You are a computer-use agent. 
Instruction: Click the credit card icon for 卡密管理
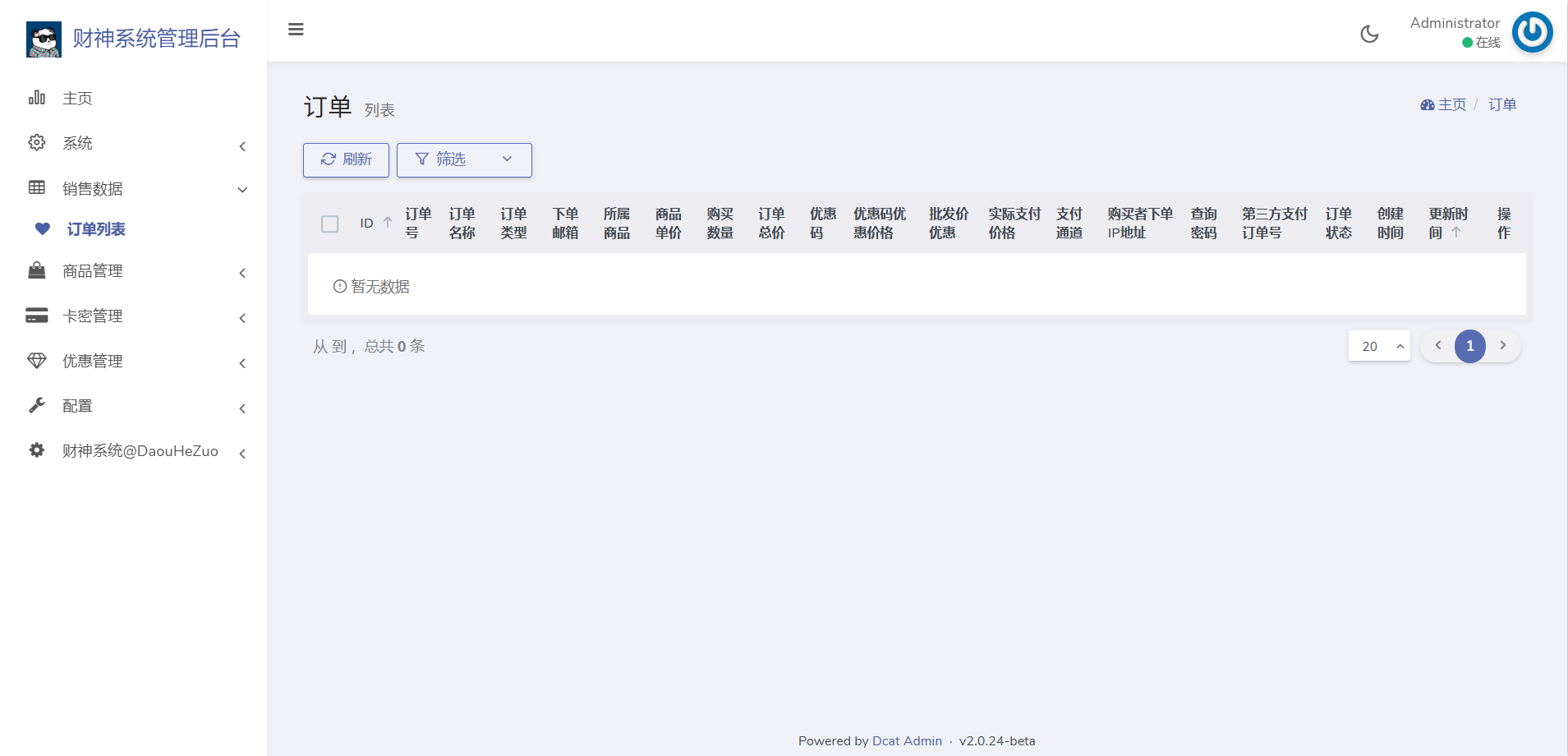point(37,316)
